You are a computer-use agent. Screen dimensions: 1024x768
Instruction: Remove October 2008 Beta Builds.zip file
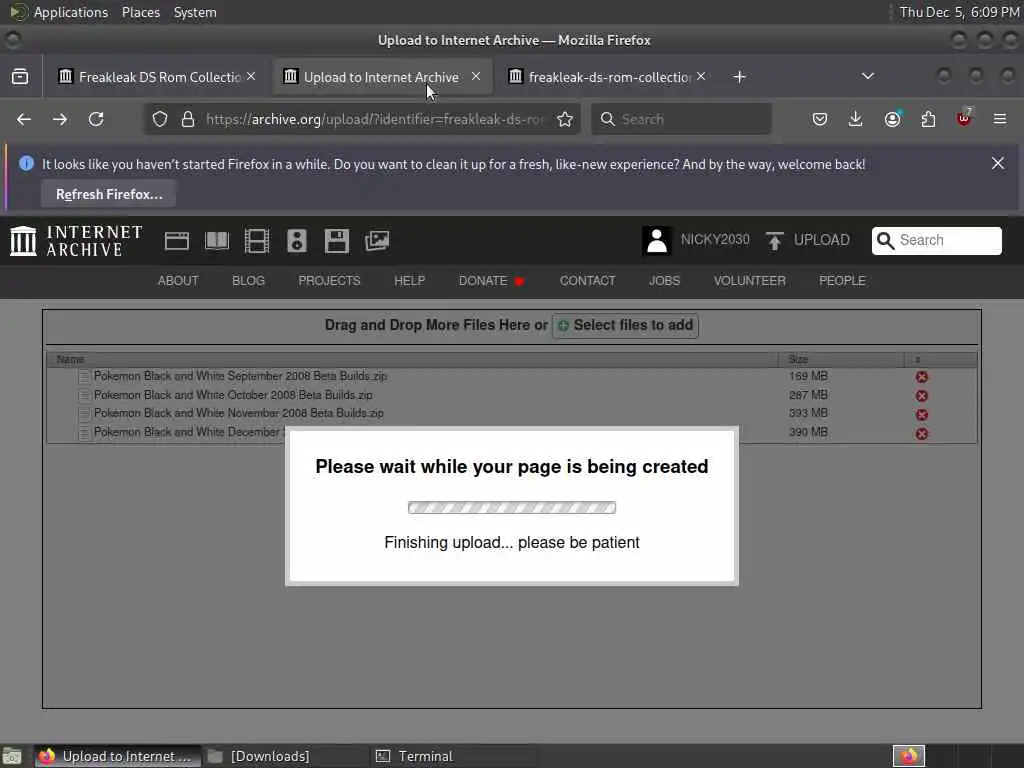point(921,396)
